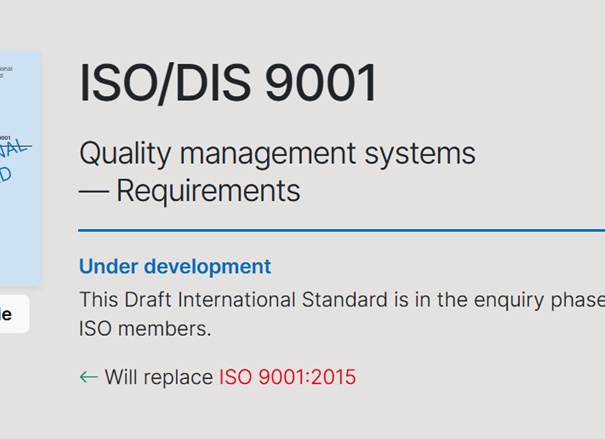The width and height of the screenshot is (605, 439).
Task: Click the tiny top text on cover
Action: [6, 72]
